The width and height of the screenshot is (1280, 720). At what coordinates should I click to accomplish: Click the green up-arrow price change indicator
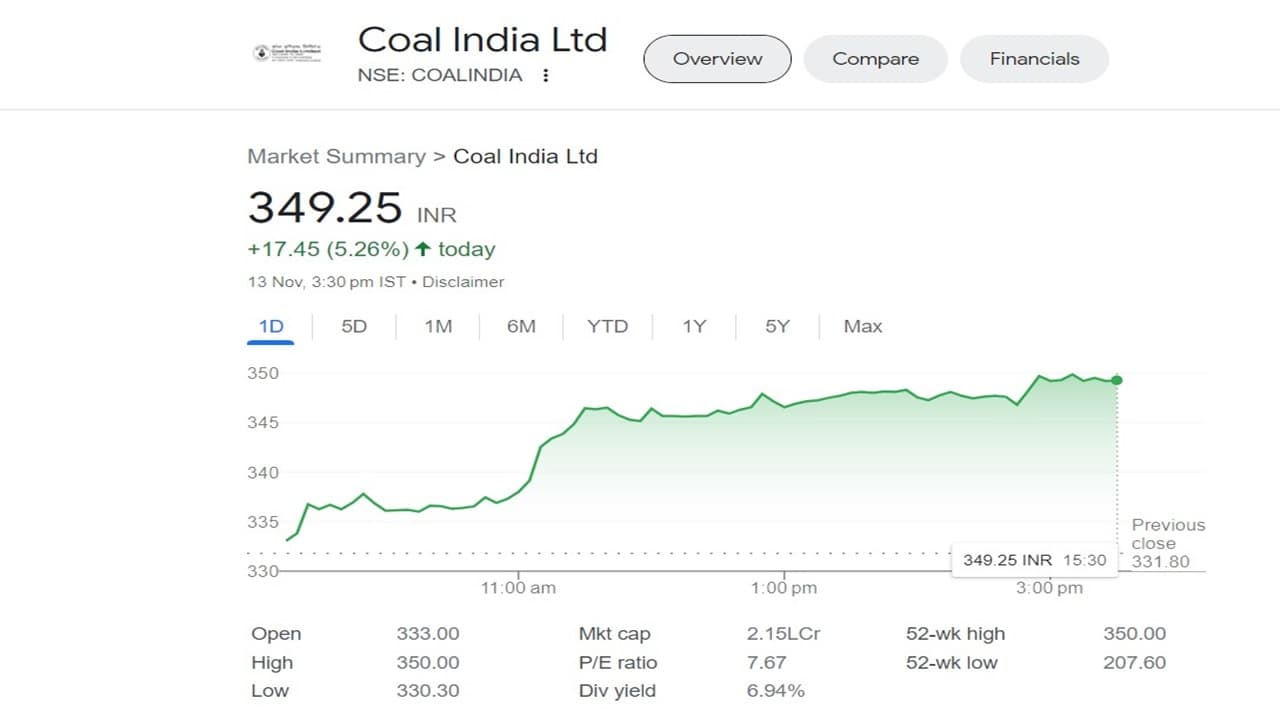coord(423,249)
